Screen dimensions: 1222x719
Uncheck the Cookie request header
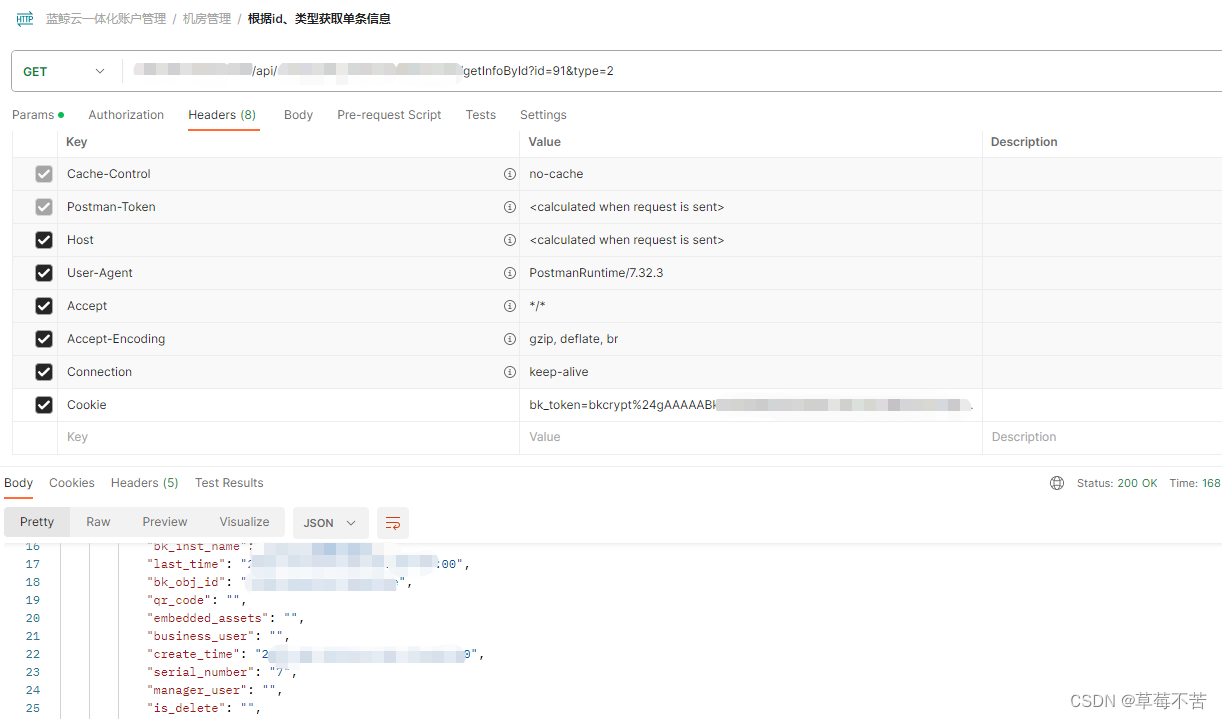tap(43, 404)
